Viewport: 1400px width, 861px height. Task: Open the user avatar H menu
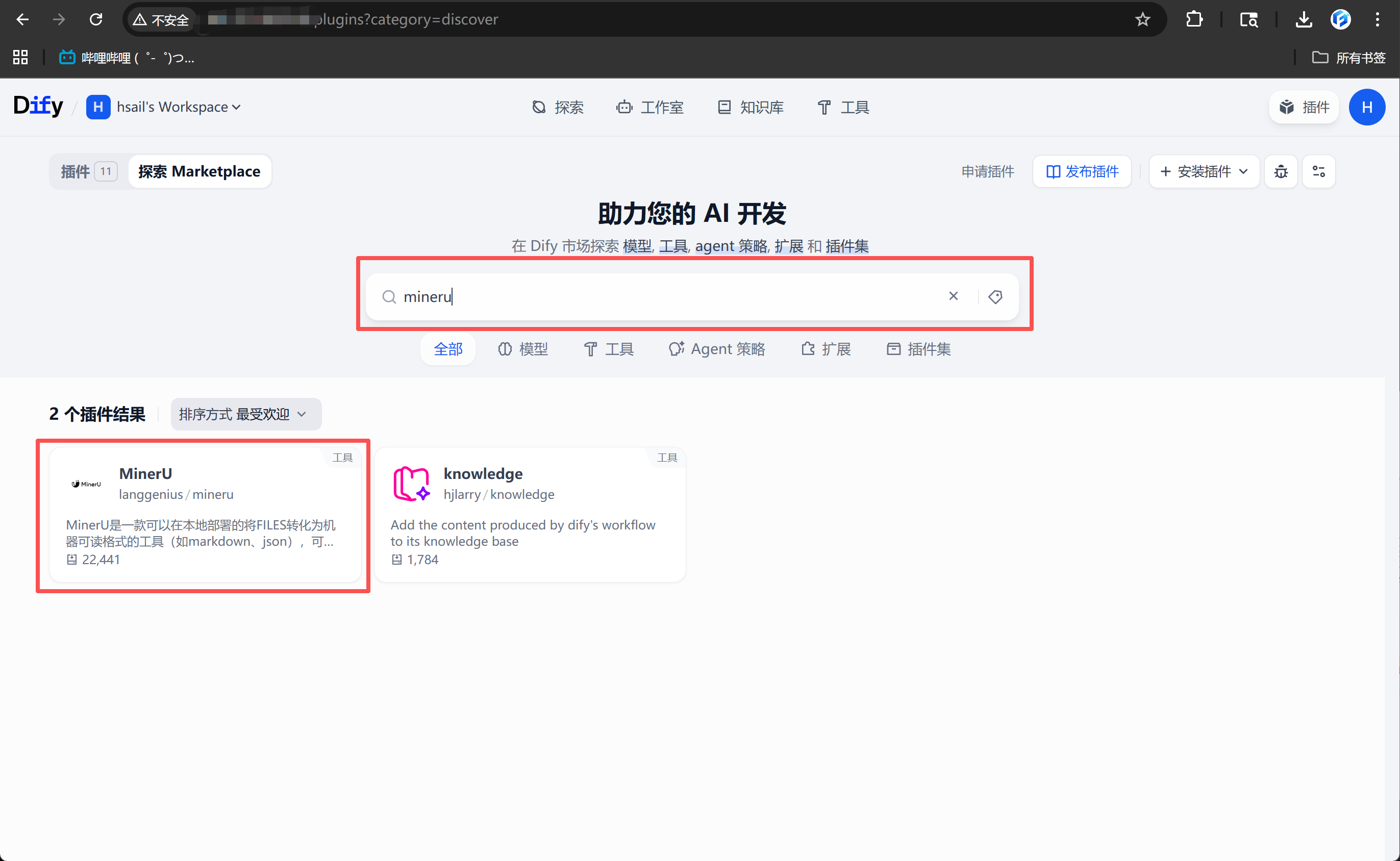coord(1367,107)
